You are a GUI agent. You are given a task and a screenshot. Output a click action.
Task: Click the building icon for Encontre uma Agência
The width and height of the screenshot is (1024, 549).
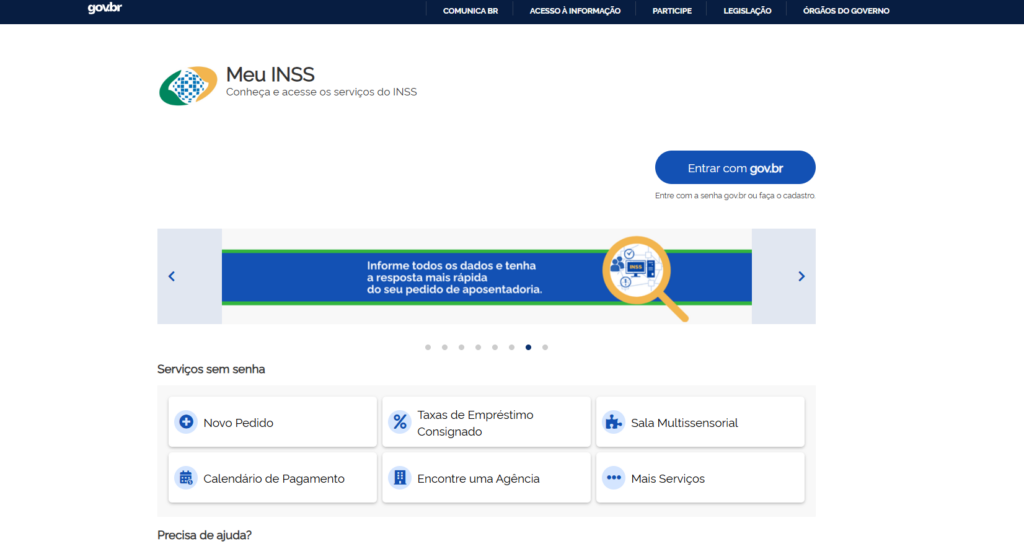[400, 478]
